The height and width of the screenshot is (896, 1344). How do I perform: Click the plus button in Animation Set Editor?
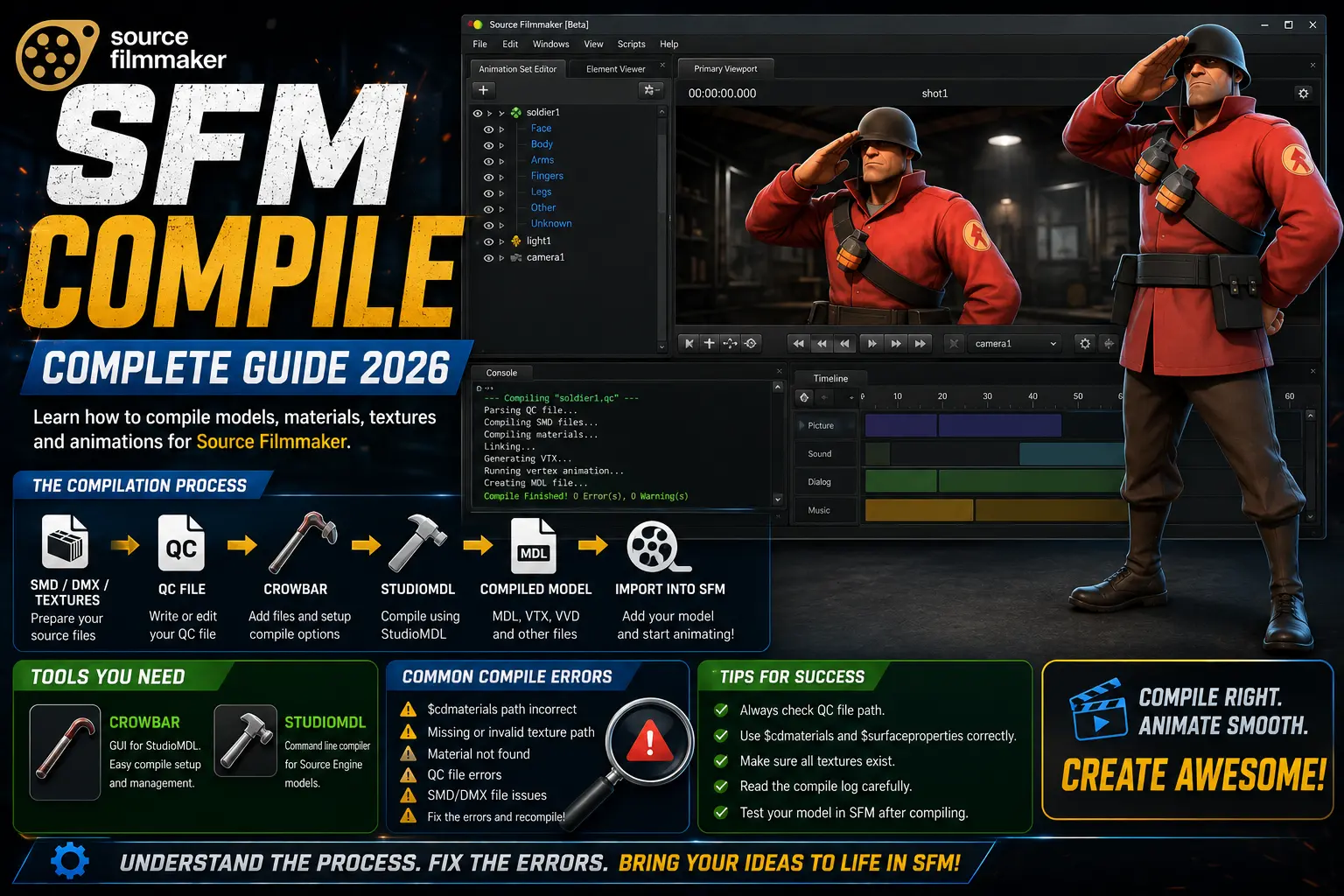pos(483,90)
